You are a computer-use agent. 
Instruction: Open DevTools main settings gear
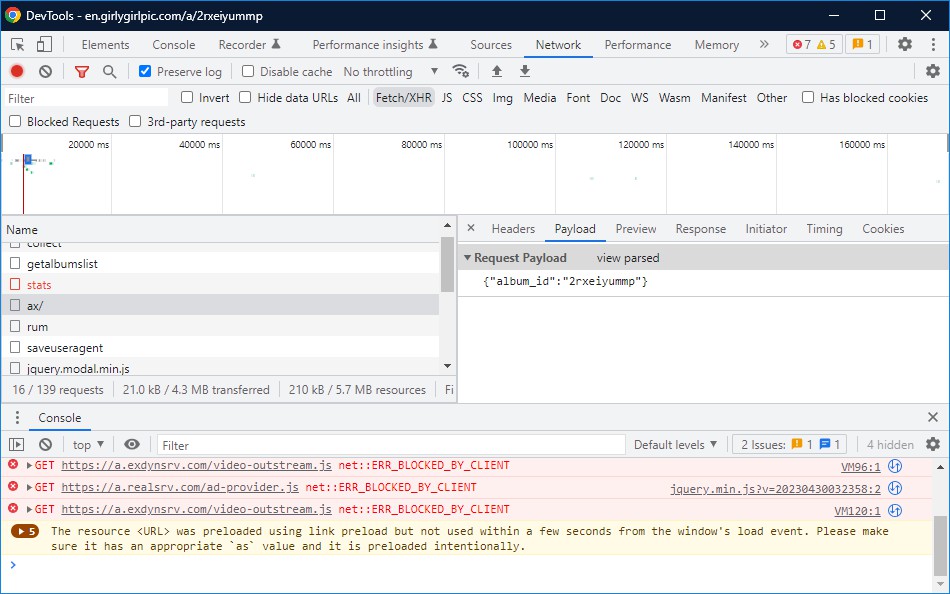click(905, 44)
